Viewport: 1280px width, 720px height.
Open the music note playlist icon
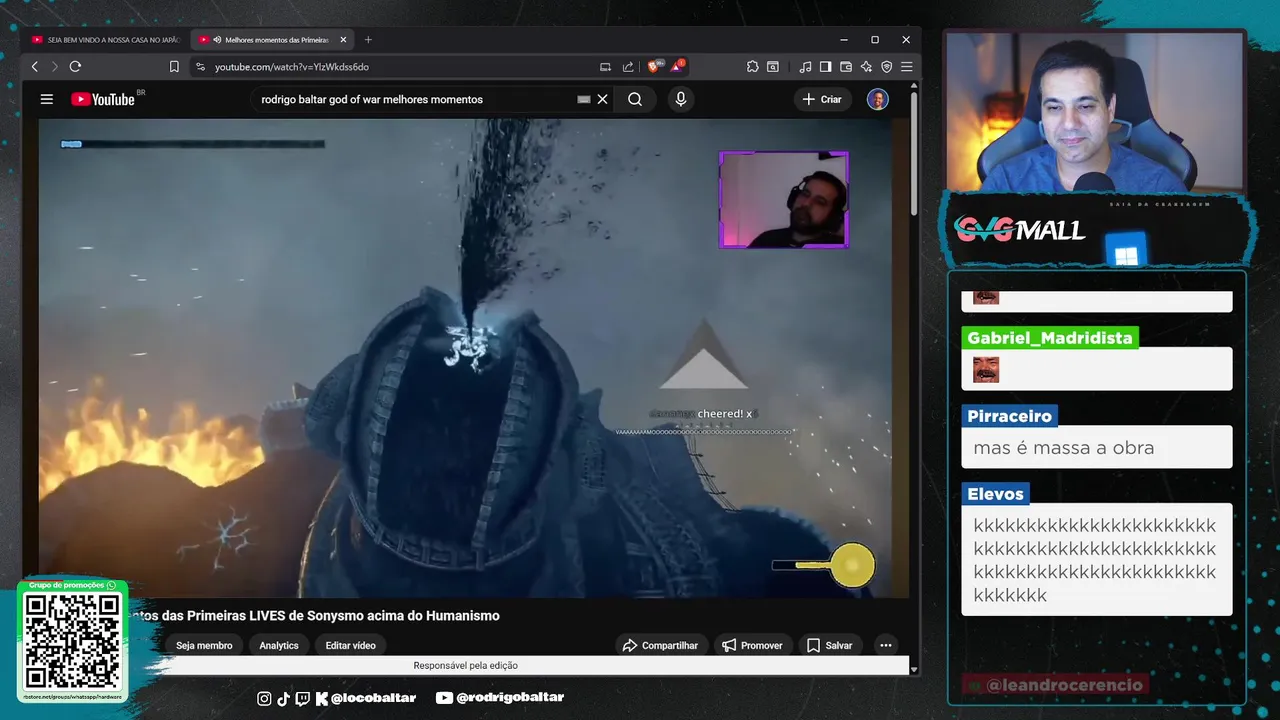click(805, 67)
